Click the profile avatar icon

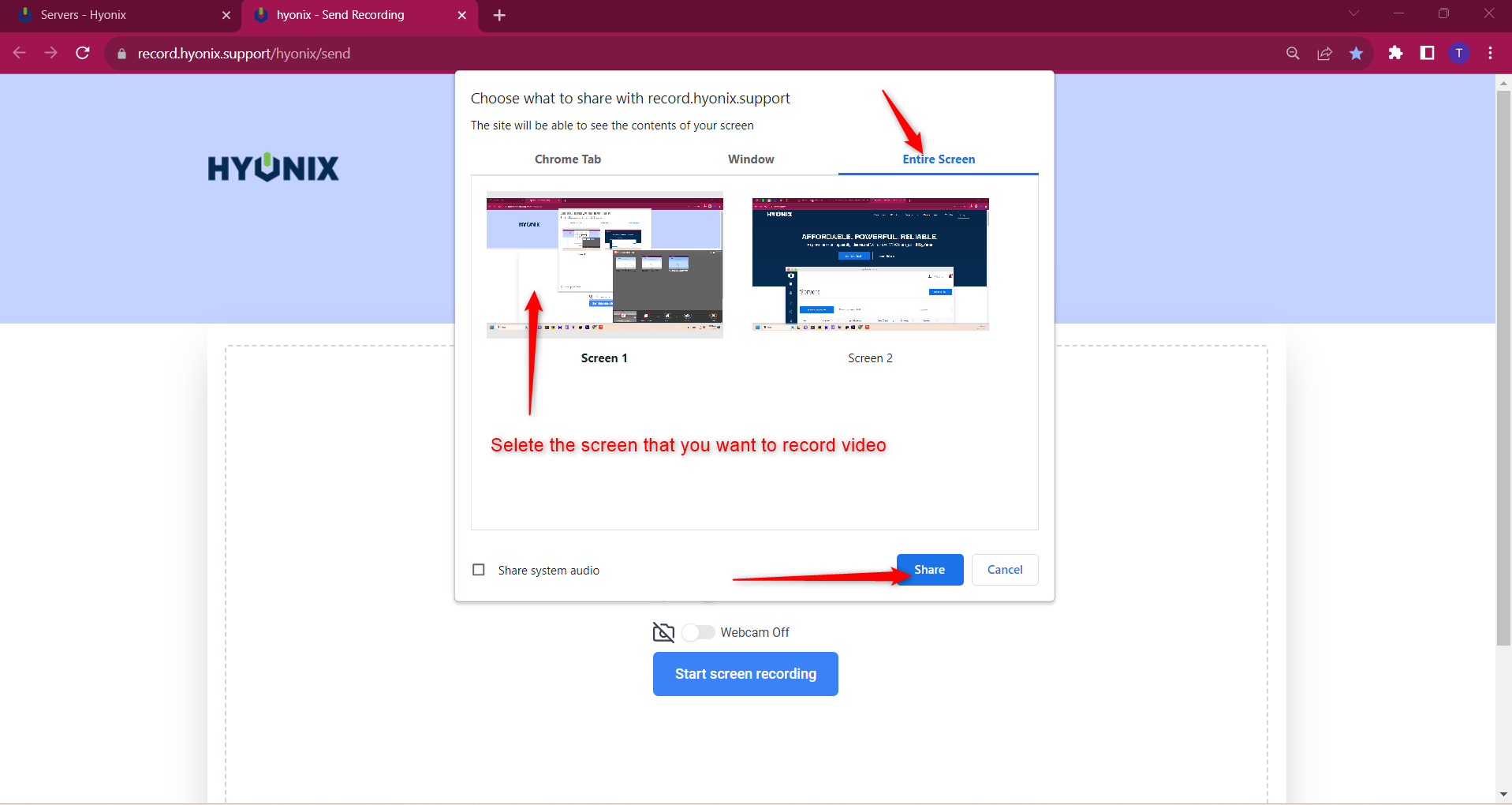point(1459,53)
